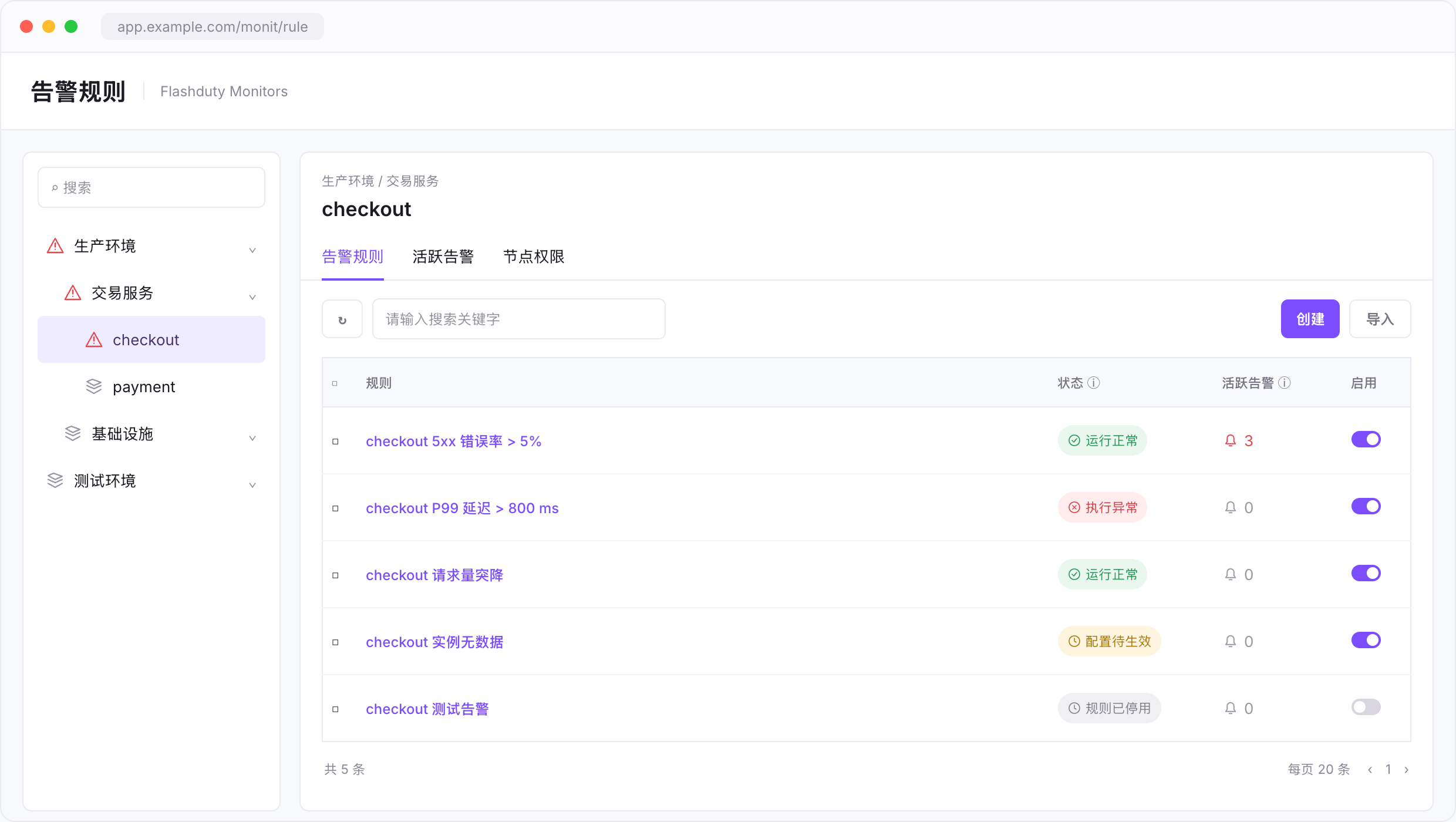1456x822 pixels.
Task: Turn off the 请求量突降 rule switch
Action: pos(1366,574)
